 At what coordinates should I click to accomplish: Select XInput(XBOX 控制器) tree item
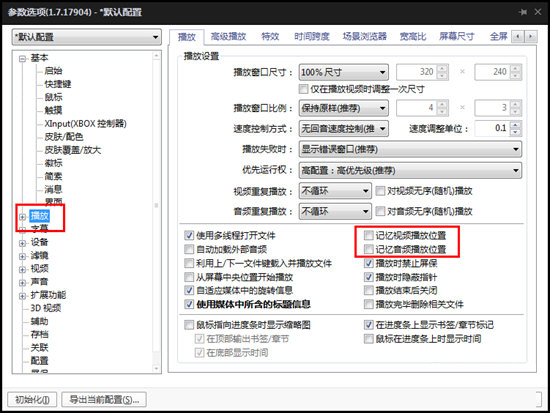coord(85,124)
